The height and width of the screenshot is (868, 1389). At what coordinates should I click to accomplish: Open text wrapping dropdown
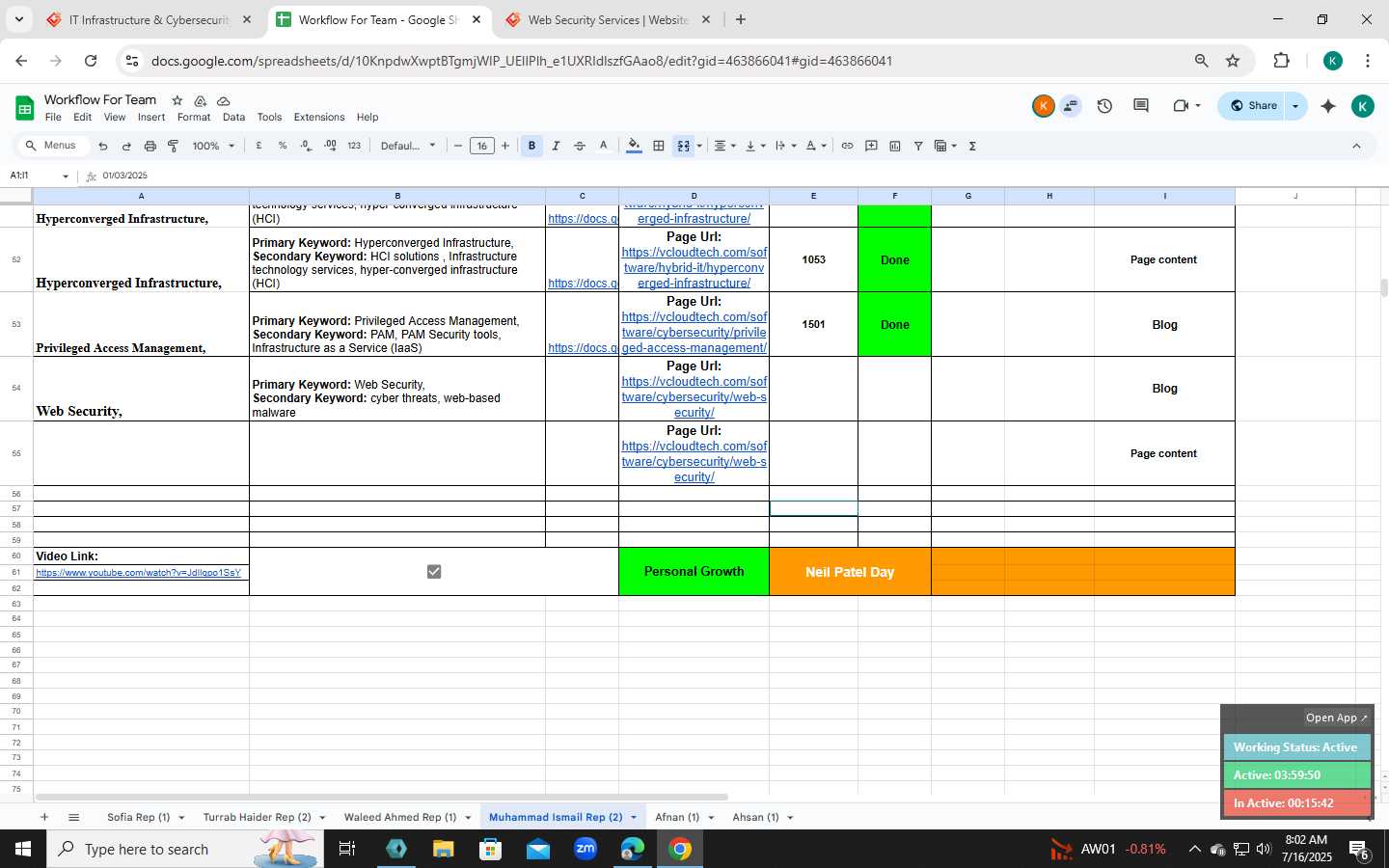(786, 146)
